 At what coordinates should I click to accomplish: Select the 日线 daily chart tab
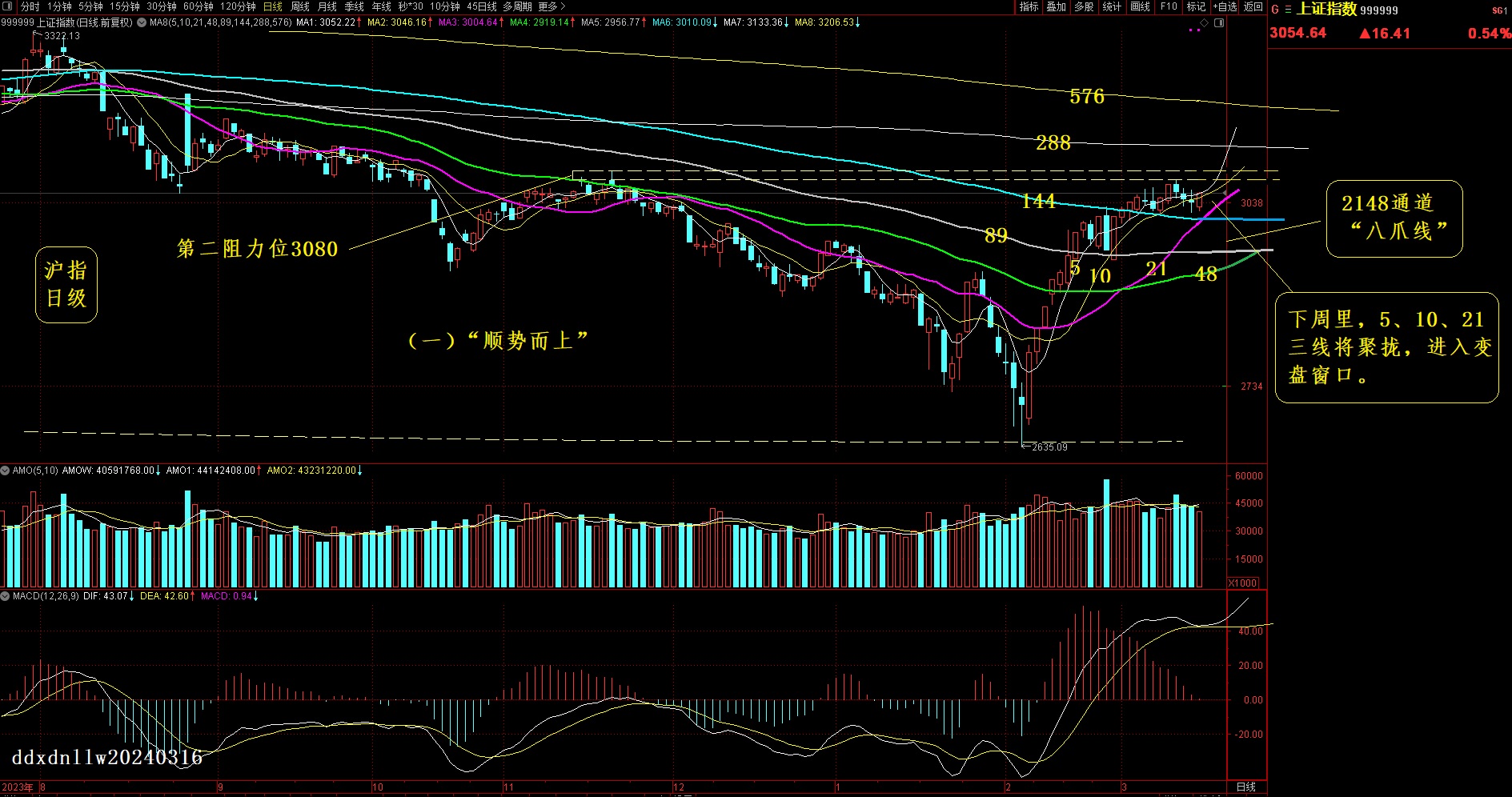point(273,6)
